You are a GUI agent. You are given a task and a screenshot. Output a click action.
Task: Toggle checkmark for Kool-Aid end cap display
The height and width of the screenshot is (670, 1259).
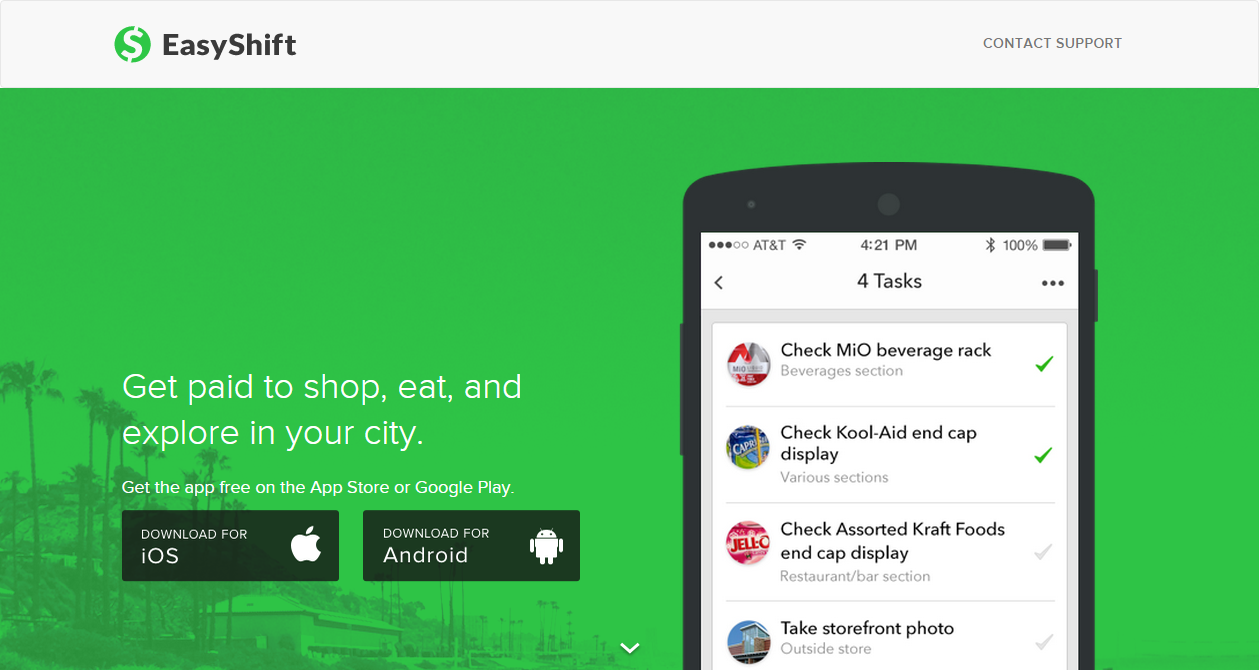click(1044, 455)
